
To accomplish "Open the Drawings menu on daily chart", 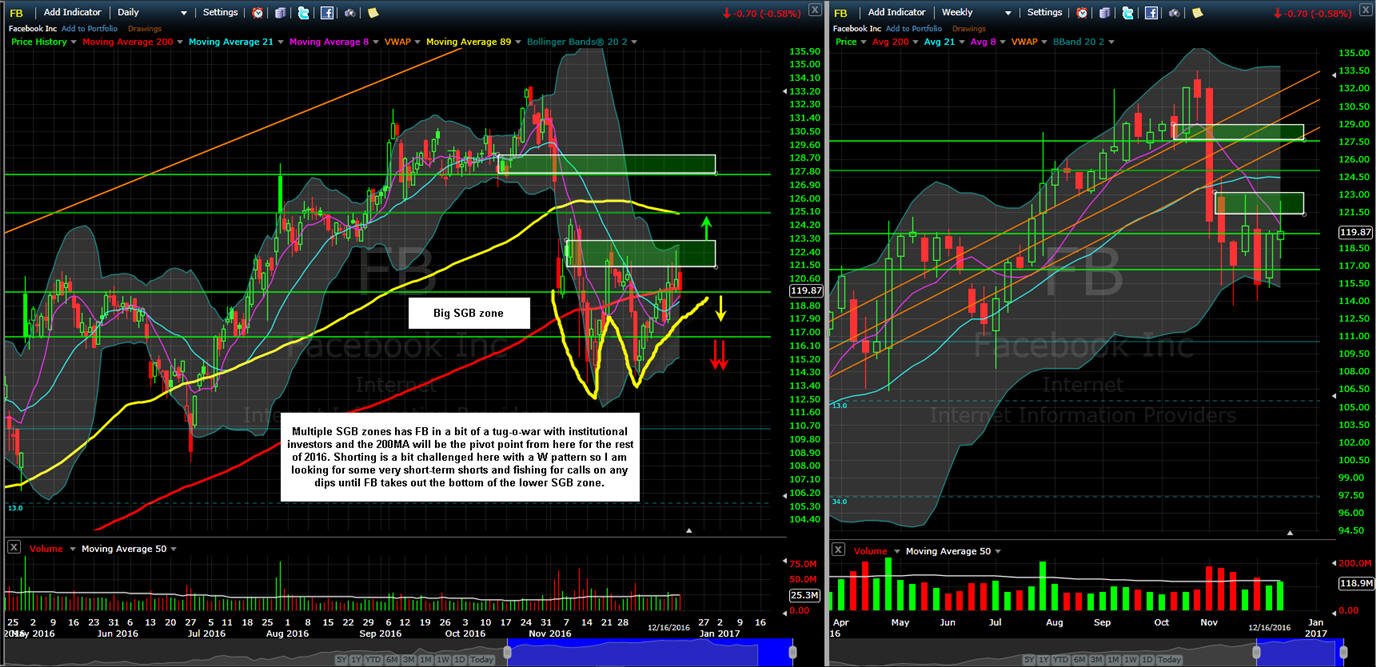I will (144, 29).
